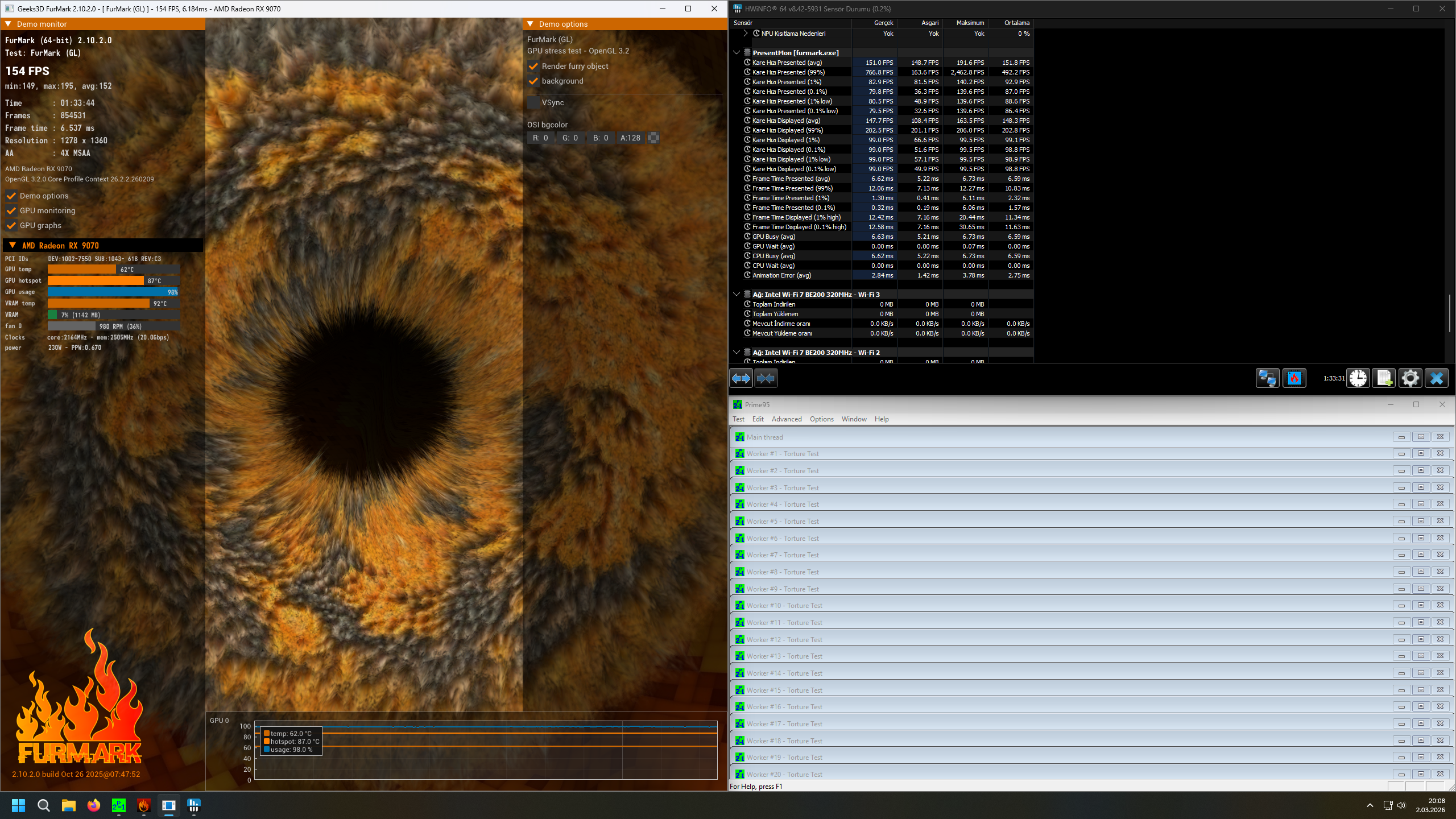The image size is (1456, 819).
Task: Toggle Demo options checkbox in Demo monitor
Action: 11,196
